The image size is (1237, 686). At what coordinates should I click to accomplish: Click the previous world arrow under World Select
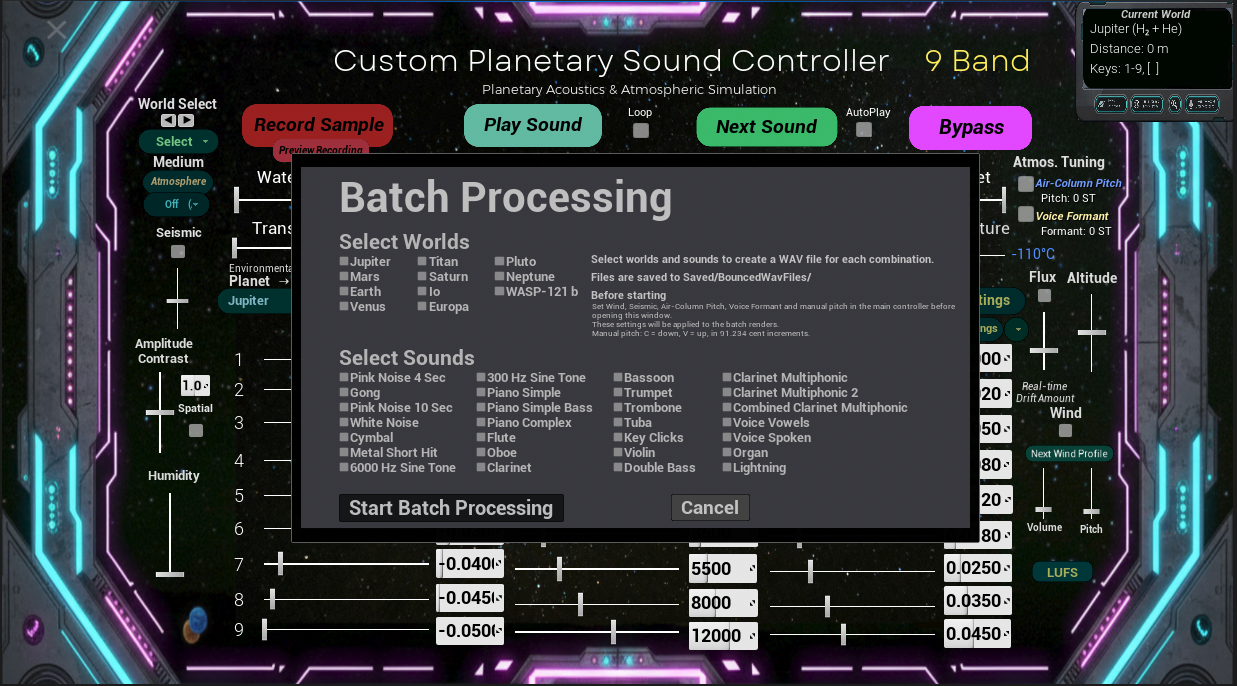point(168,120)
